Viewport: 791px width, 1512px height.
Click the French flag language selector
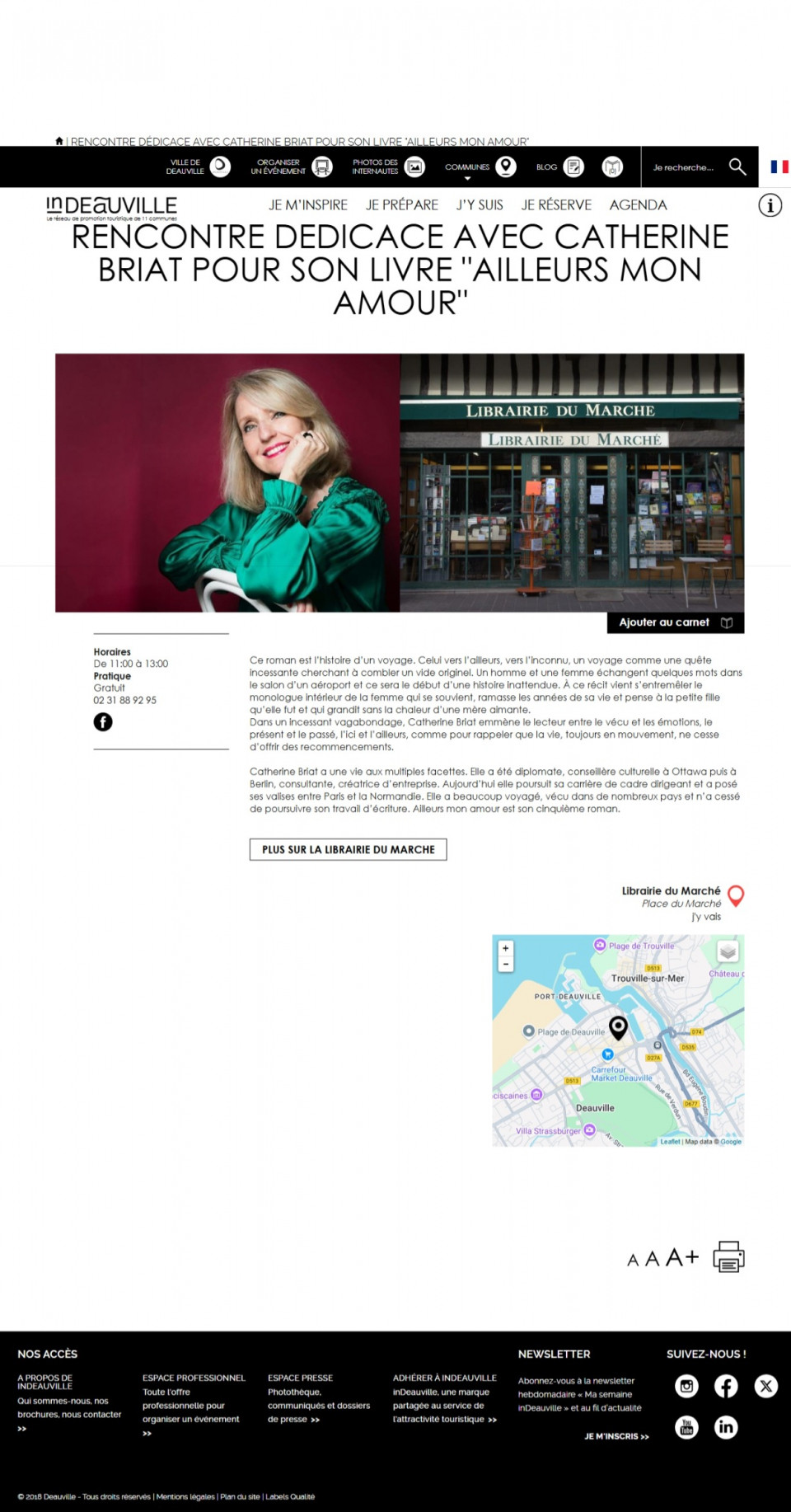(779, 167)
